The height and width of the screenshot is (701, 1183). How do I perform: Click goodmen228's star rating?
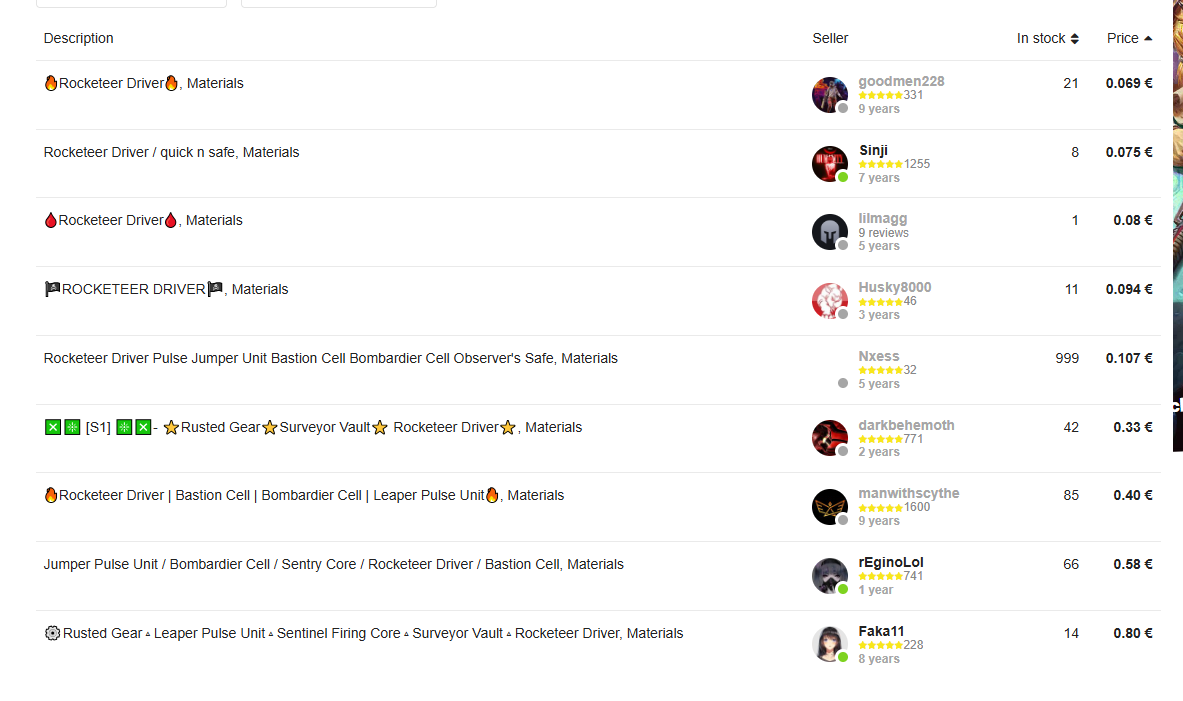pos(880,95)
